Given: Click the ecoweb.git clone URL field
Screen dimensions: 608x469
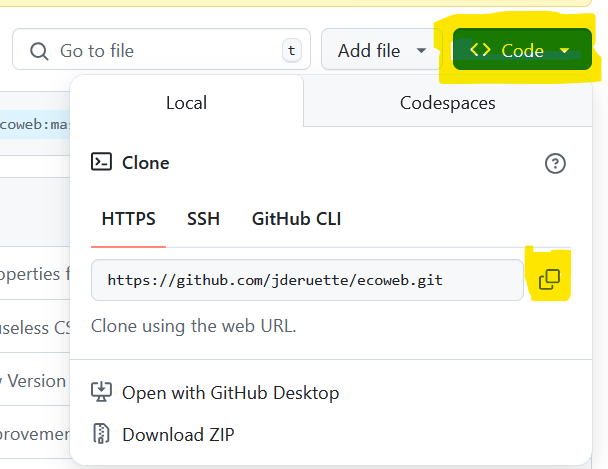Looking at the screenshot, I should pos(307,280).
